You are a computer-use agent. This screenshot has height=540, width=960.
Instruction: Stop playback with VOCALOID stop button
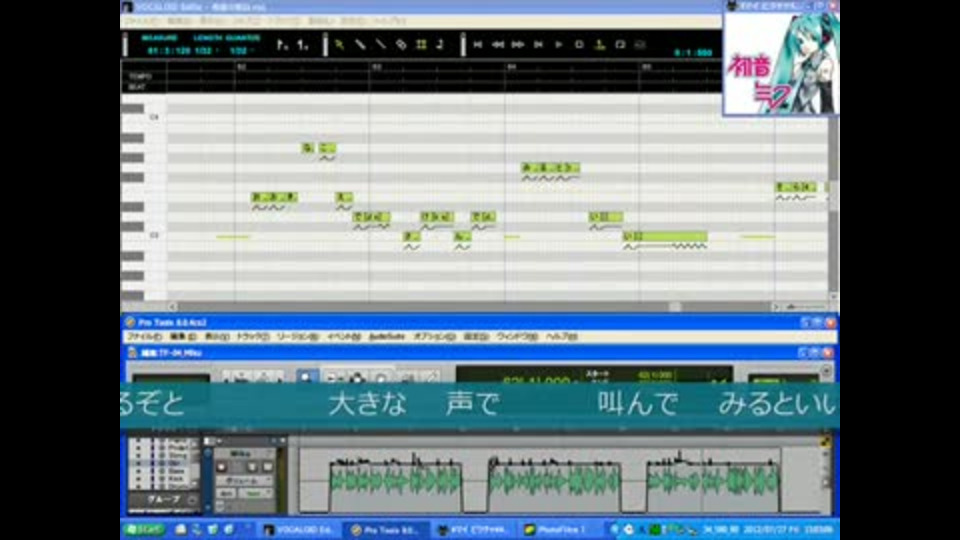[579, 45]
